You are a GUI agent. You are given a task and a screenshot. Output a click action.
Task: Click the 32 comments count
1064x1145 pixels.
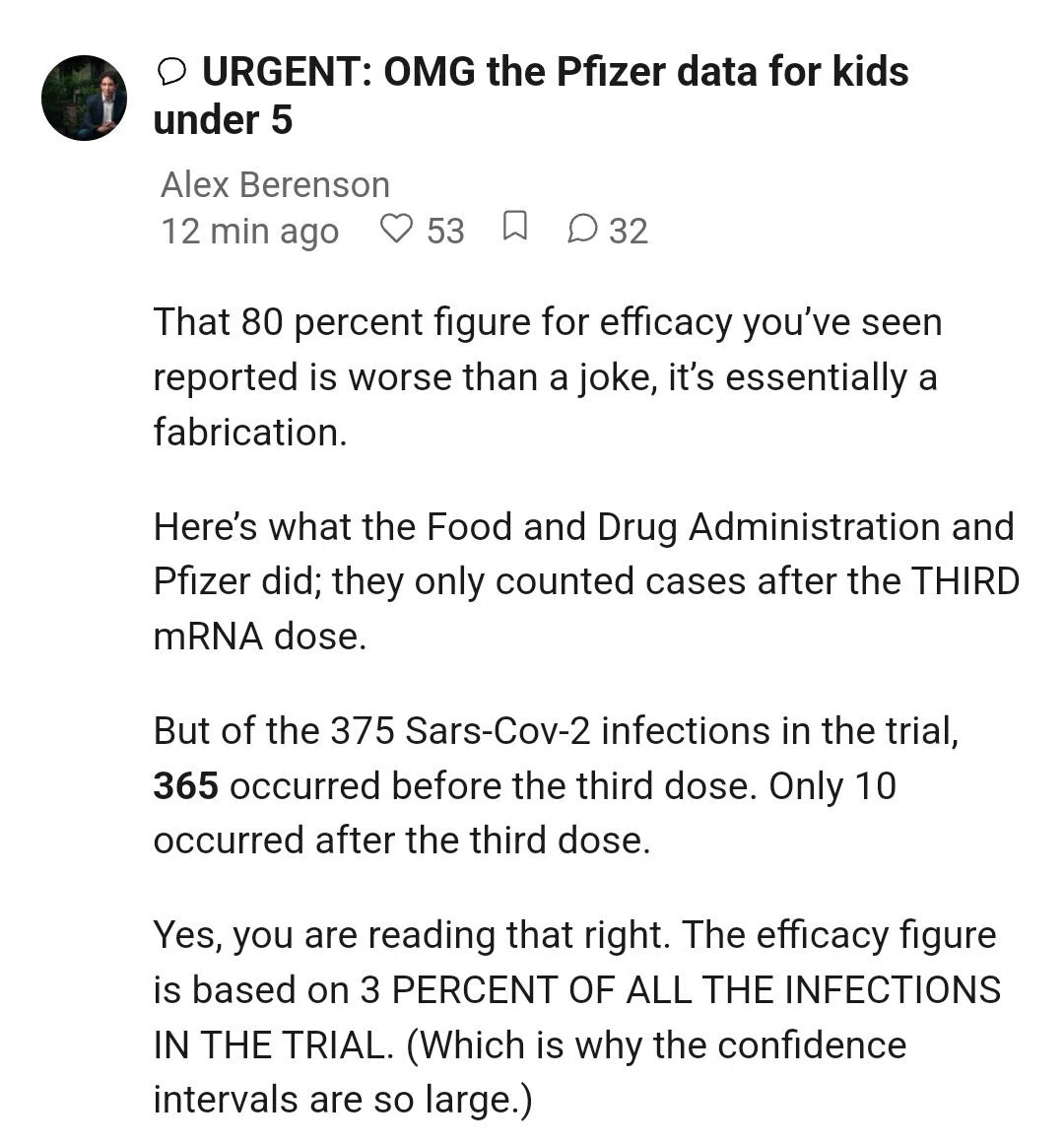pyautogui.click(x=629, y=232)
